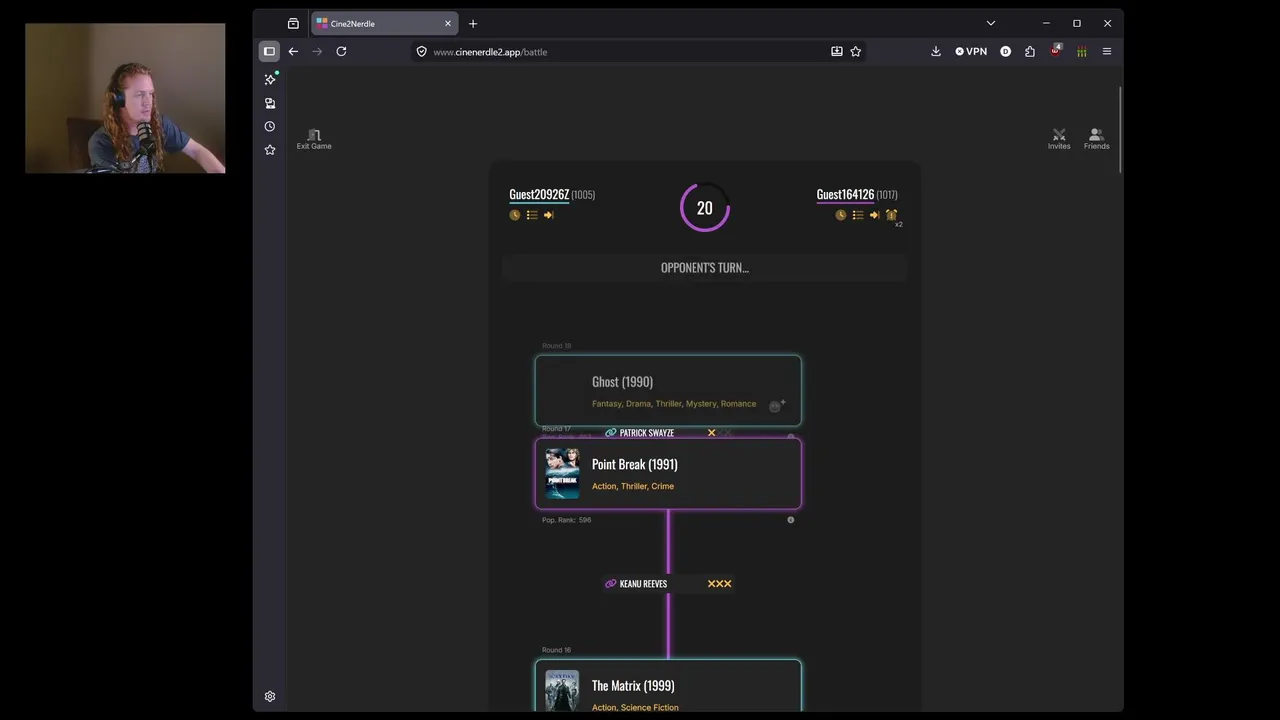Click the VPN toolbar button

coord(971,51)
